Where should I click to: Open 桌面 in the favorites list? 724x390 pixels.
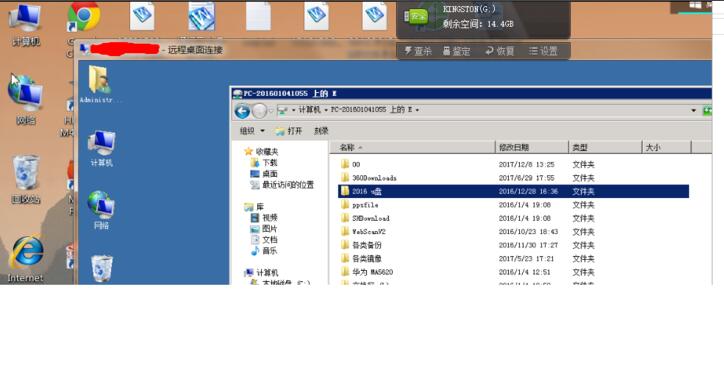click(x=264, y=174)
